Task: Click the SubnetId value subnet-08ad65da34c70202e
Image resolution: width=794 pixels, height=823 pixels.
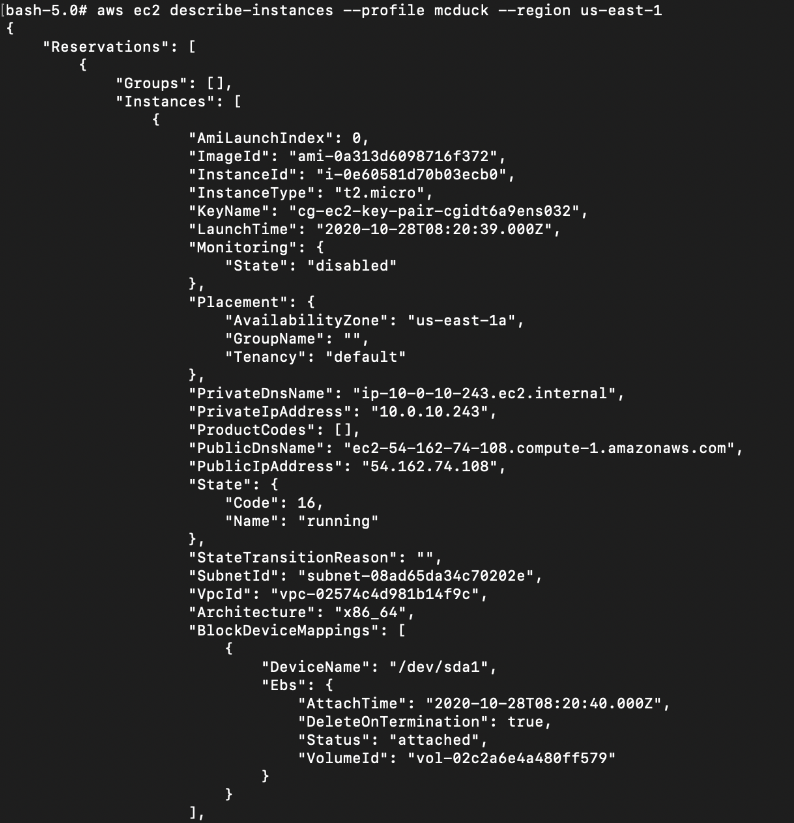Action: (416, 576)
